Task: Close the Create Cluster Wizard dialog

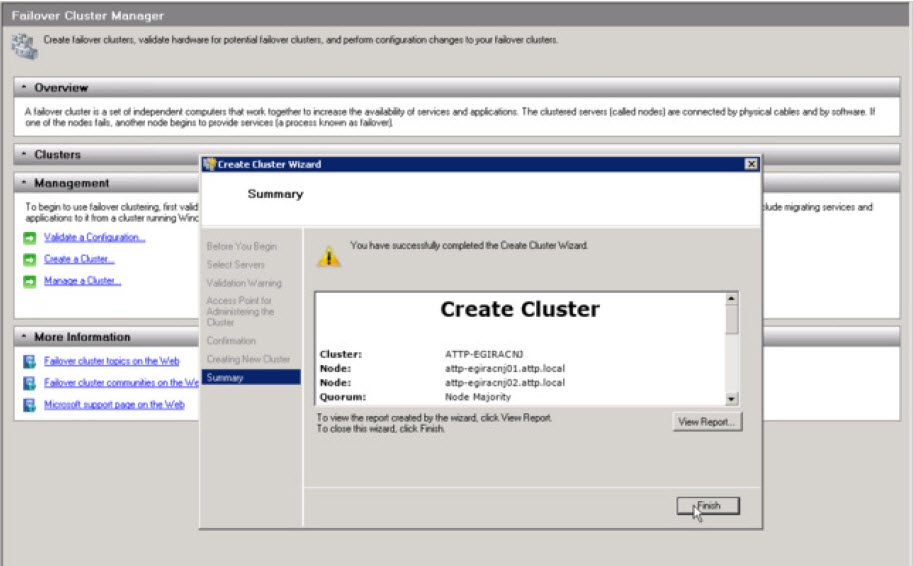Action: pyautogui.click(x=752, y=164)
